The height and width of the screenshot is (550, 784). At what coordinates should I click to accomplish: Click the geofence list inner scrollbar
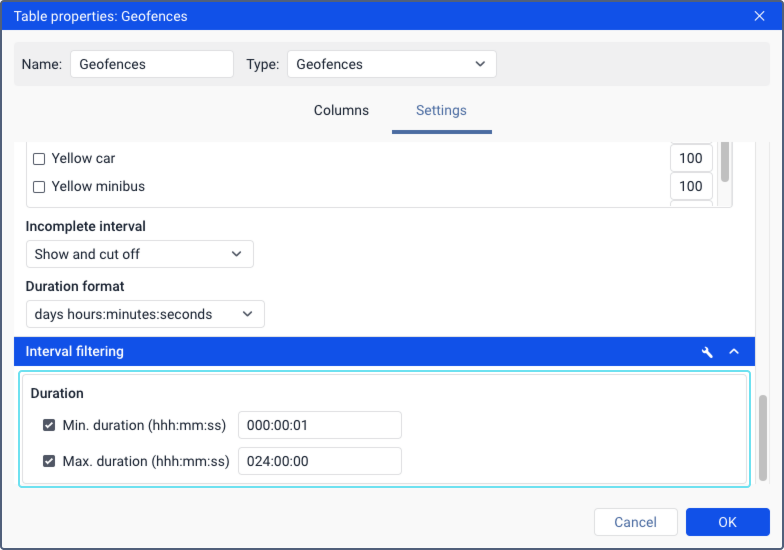click(724, 162)
